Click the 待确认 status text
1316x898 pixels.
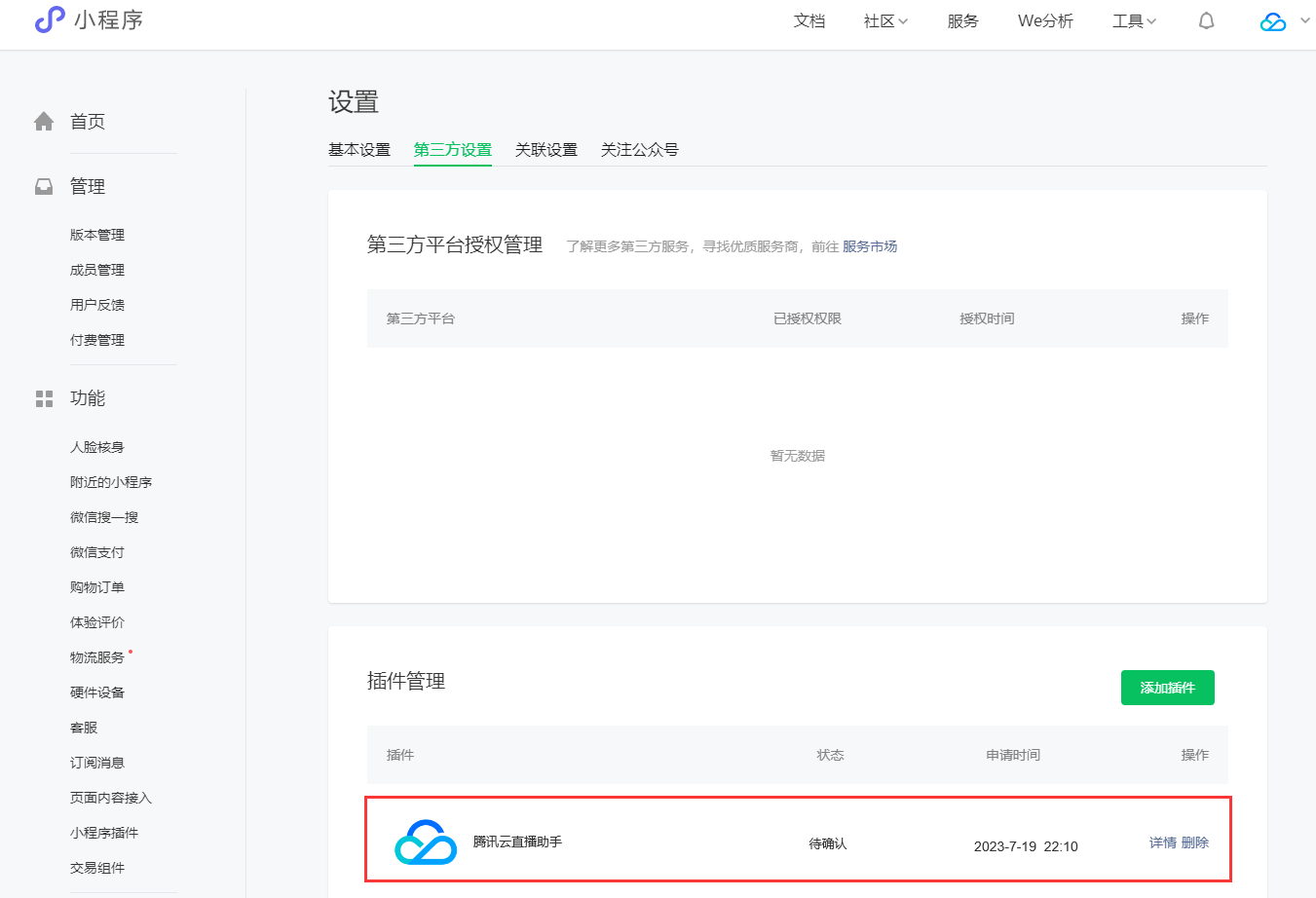(x=828, y=843)
